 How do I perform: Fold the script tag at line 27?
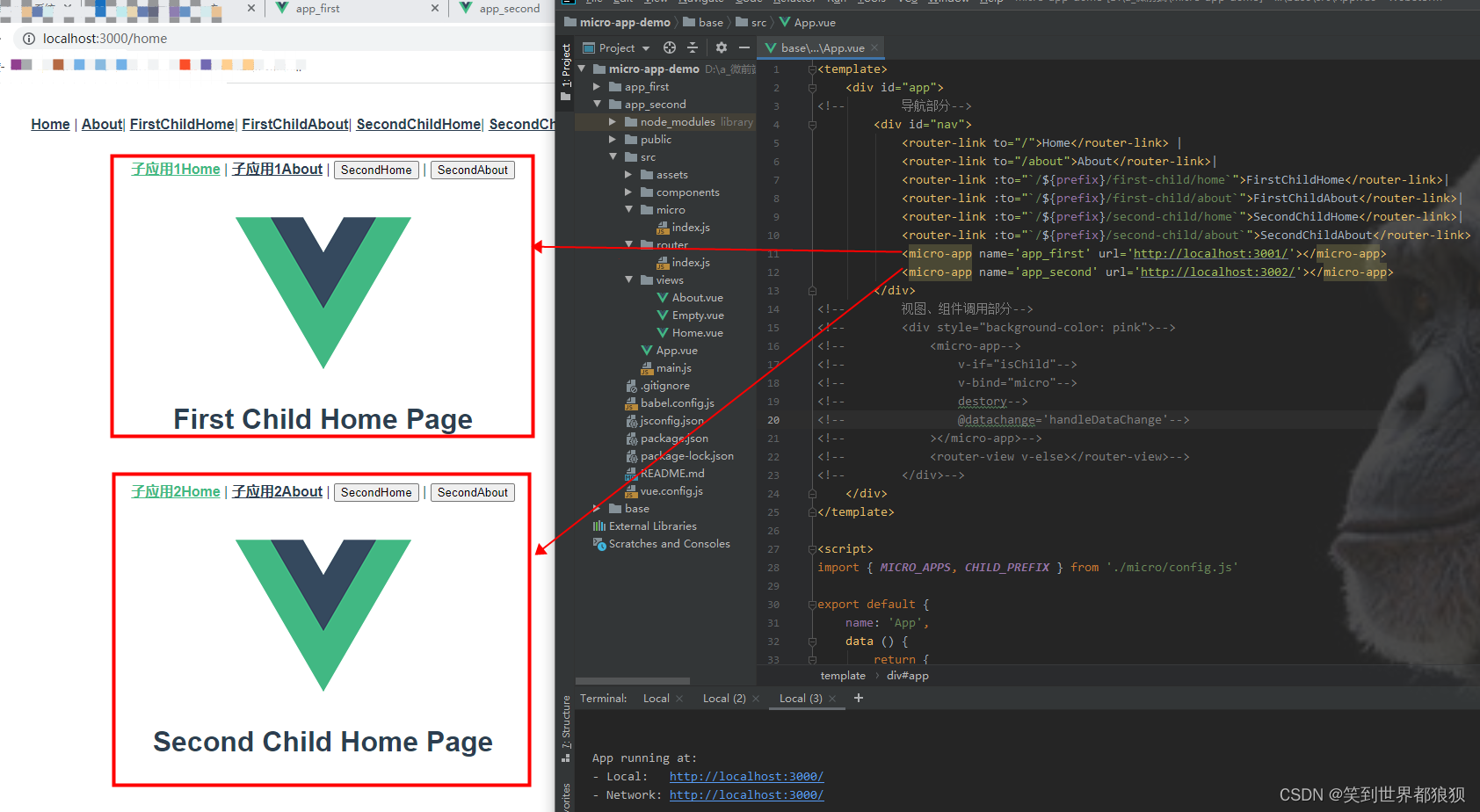[812, 549]
